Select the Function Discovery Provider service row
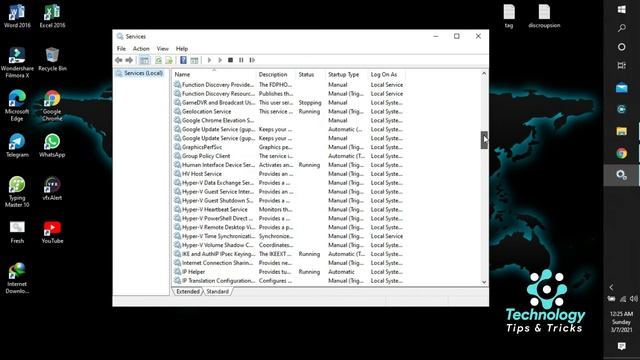 [x=289, y=84]
